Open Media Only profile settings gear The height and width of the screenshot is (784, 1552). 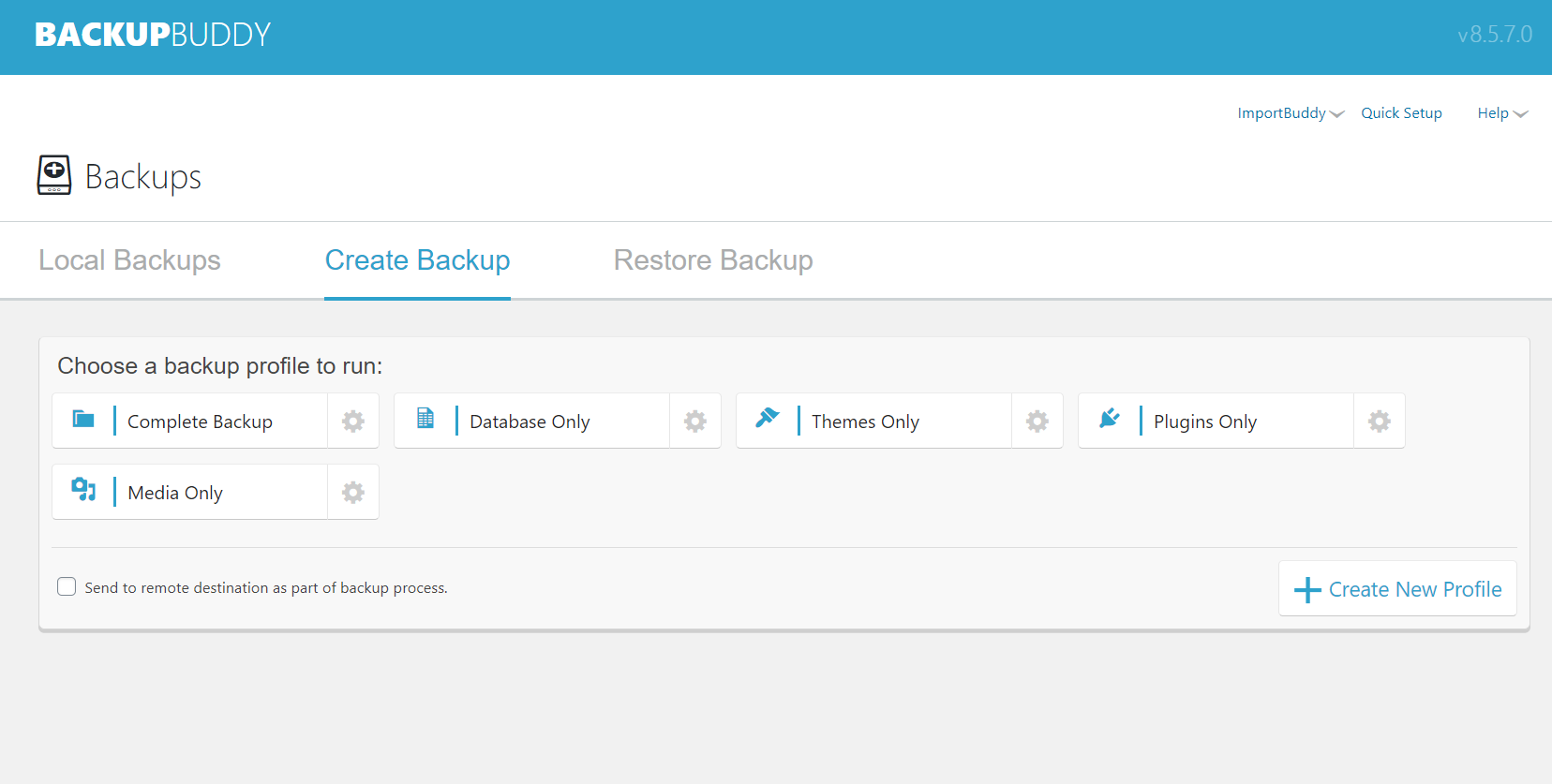tap(353, 493)
